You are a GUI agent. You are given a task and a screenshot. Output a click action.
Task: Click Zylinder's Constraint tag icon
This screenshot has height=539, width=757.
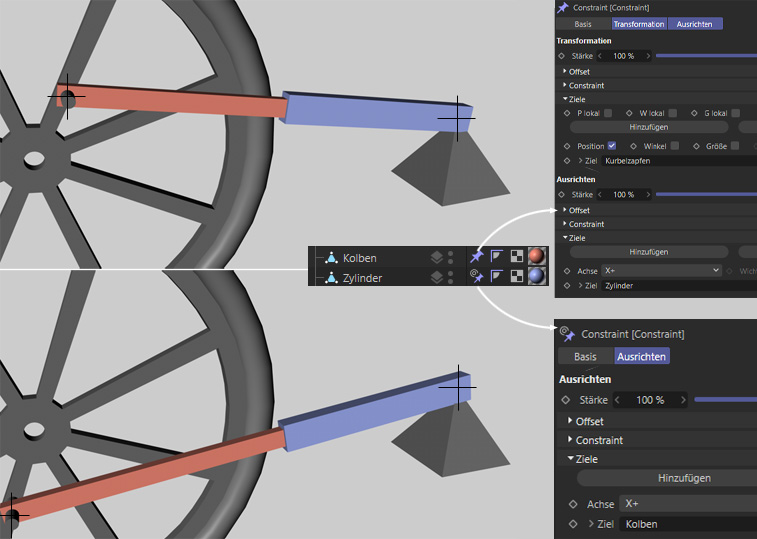(477, 276)
